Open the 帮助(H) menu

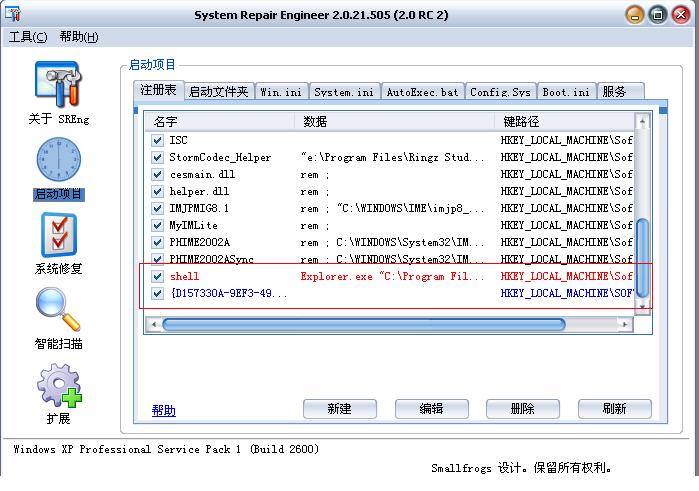coord(79,37)
